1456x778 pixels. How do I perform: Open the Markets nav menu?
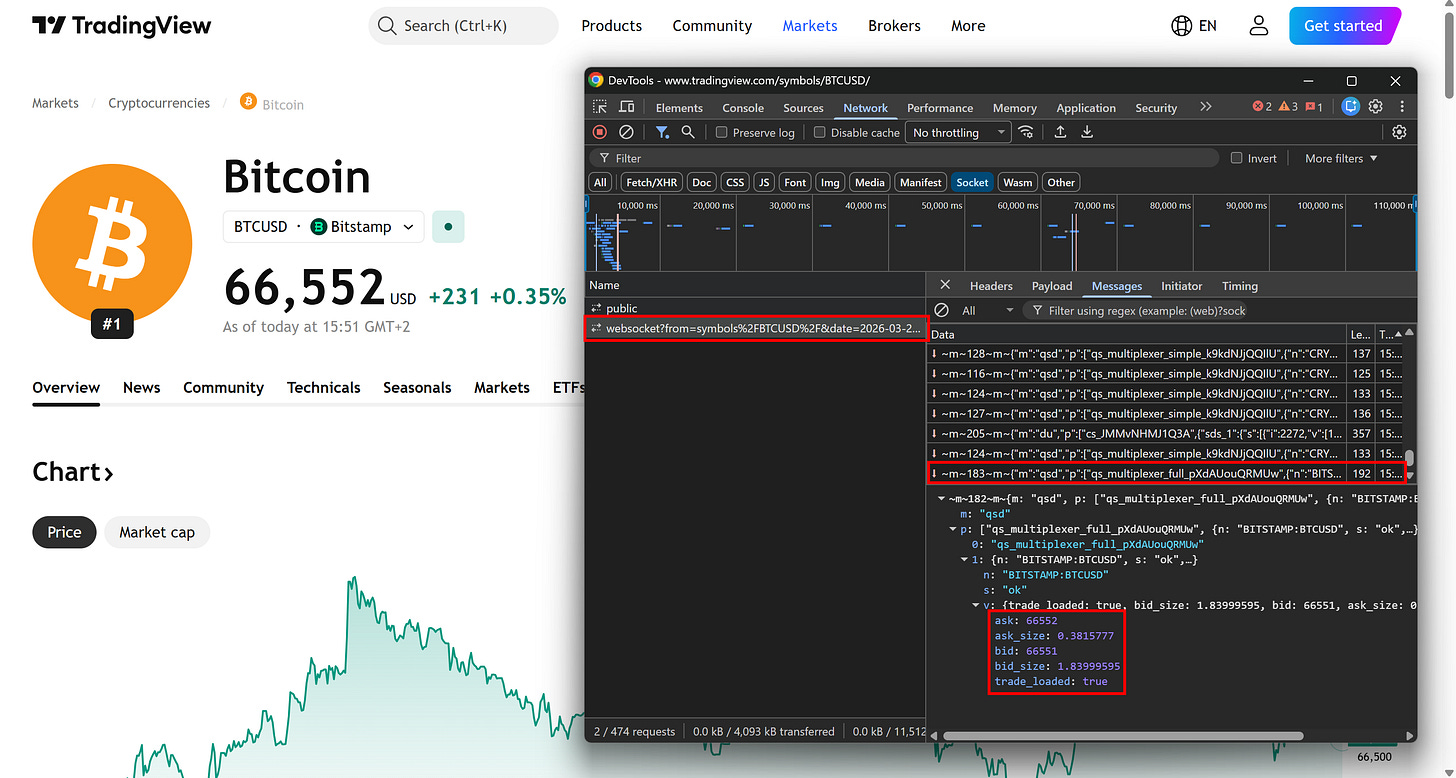click(810, 26)
